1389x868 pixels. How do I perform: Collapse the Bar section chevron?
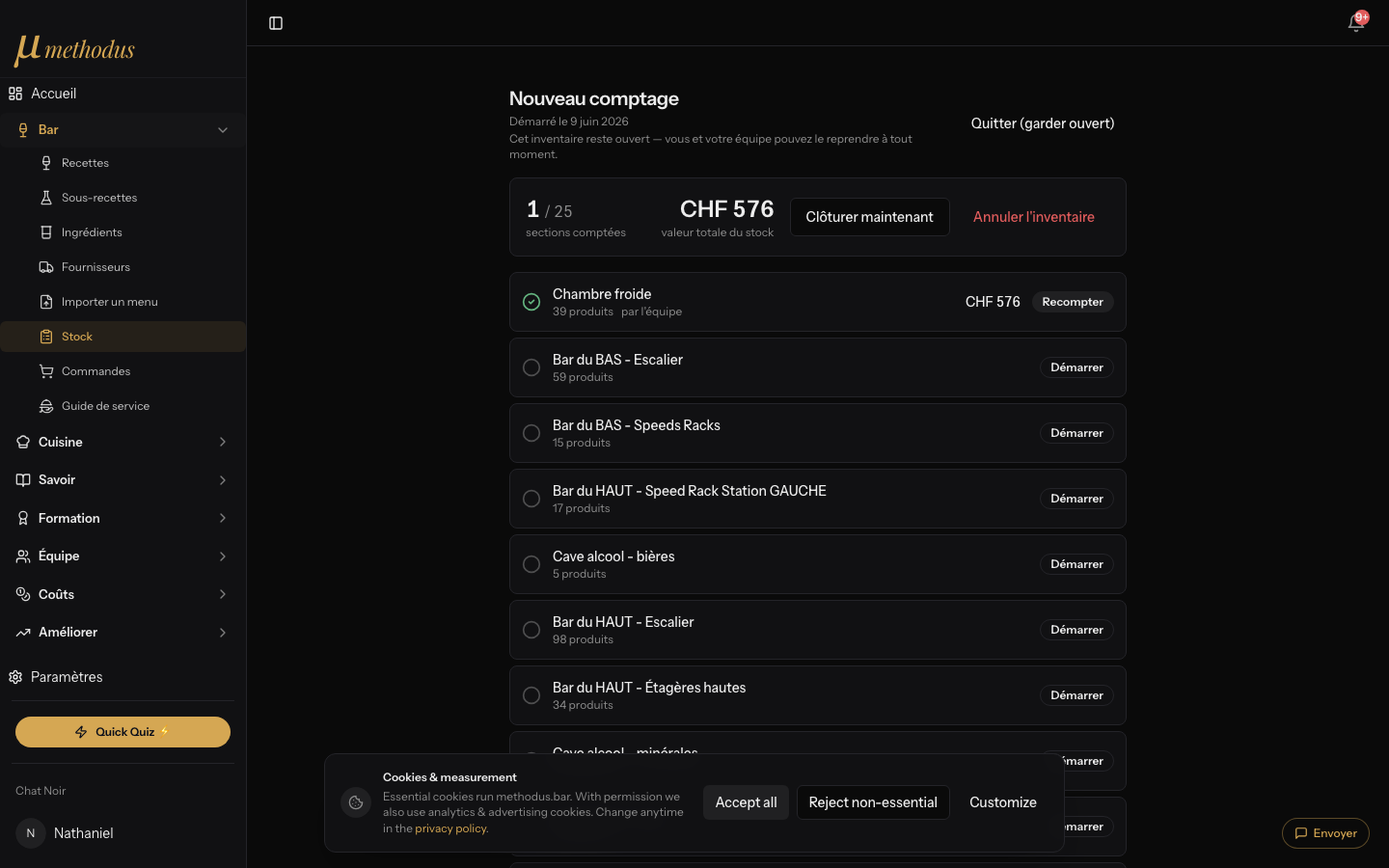point(223,130)
